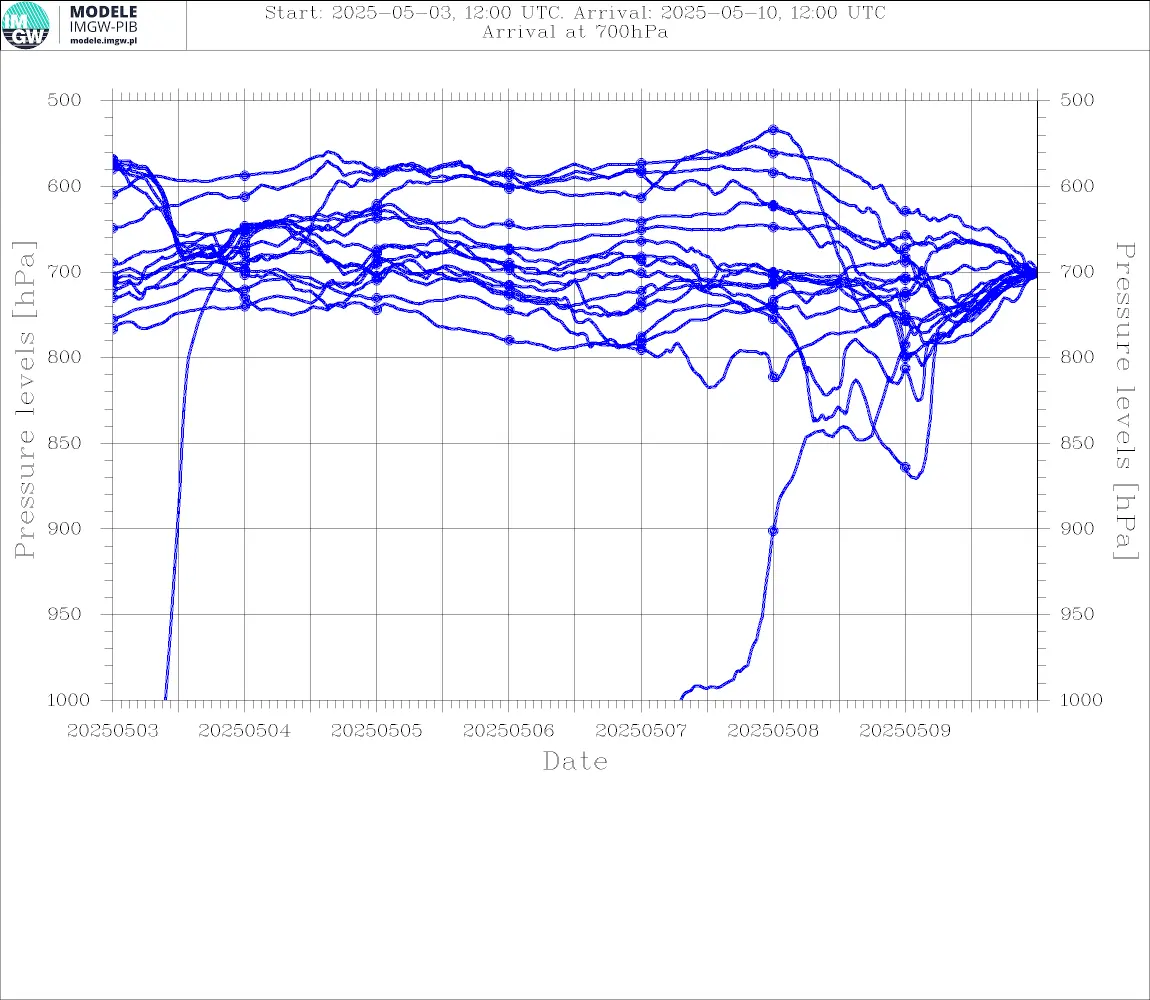This screenshot has height=1000, width=1150.
Task: Click the right axis 700 label
Action: pyautogui.click(x=1077, y=271)
